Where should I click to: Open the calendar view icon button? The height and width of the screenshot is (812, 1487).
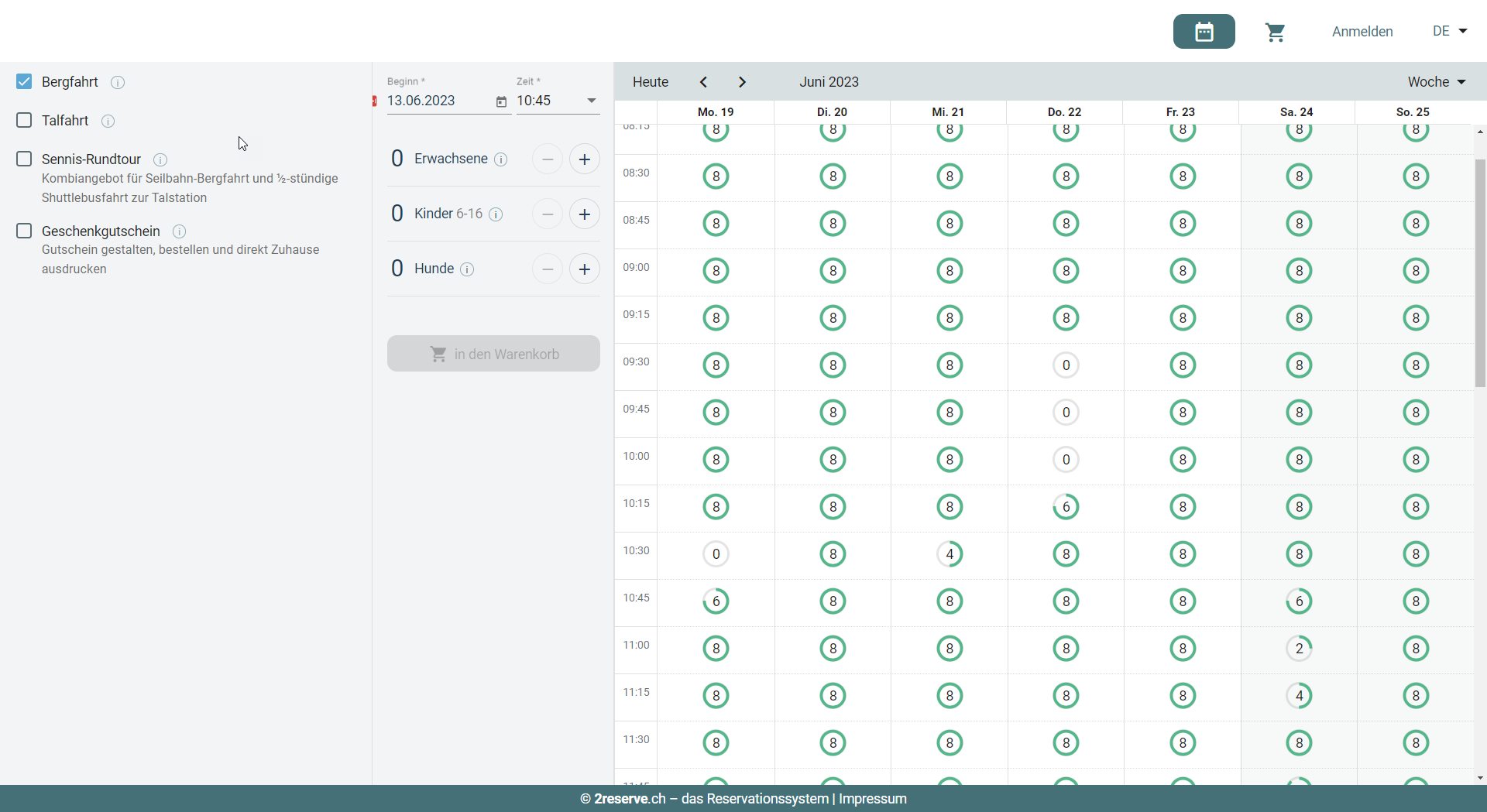(x=1204, y=32)
